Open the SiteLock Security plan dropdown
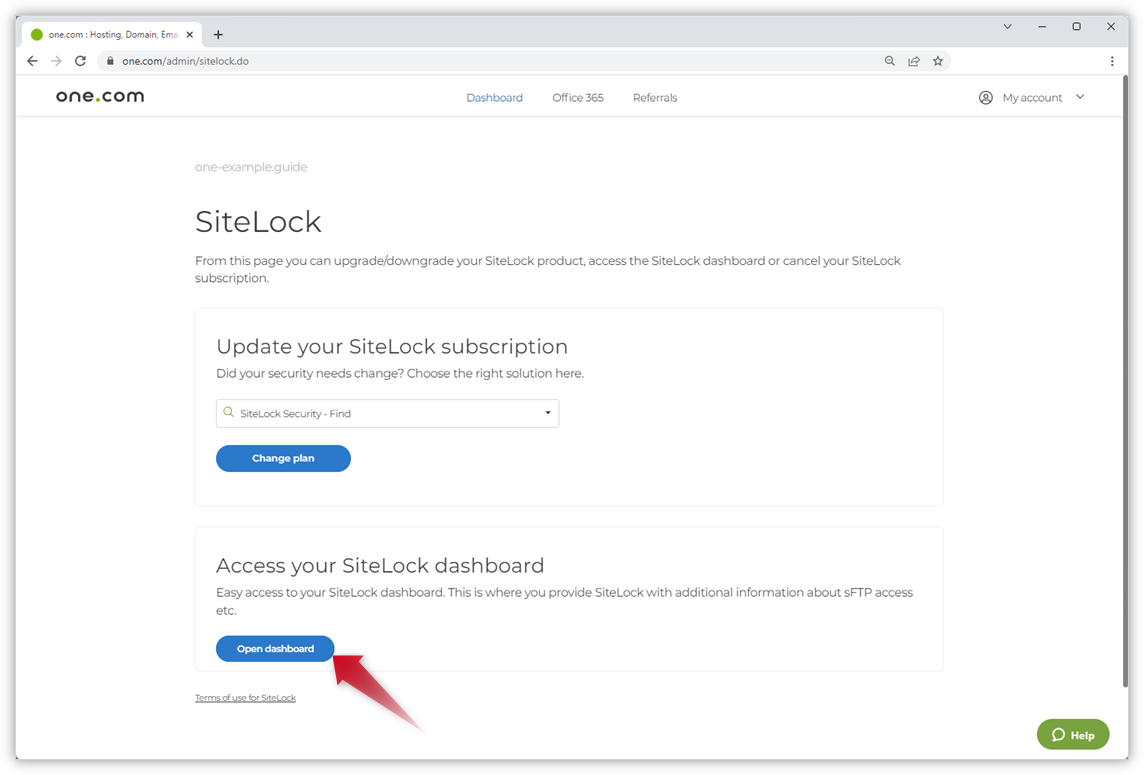Image resolution: width=1144 pixels, height=775 pixels. click(387, 413)
